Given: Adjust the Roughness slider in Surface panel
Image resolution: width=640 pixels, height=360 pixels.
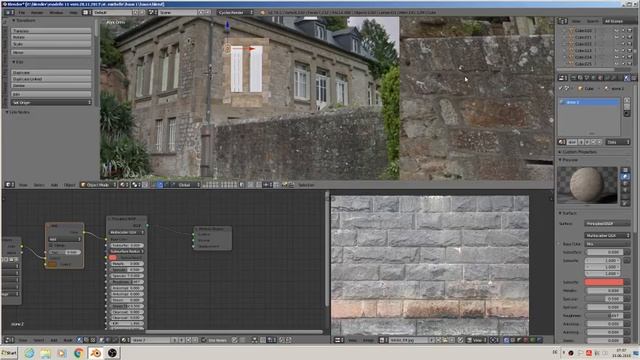Looking at the screenshot, I should [604, 316].
